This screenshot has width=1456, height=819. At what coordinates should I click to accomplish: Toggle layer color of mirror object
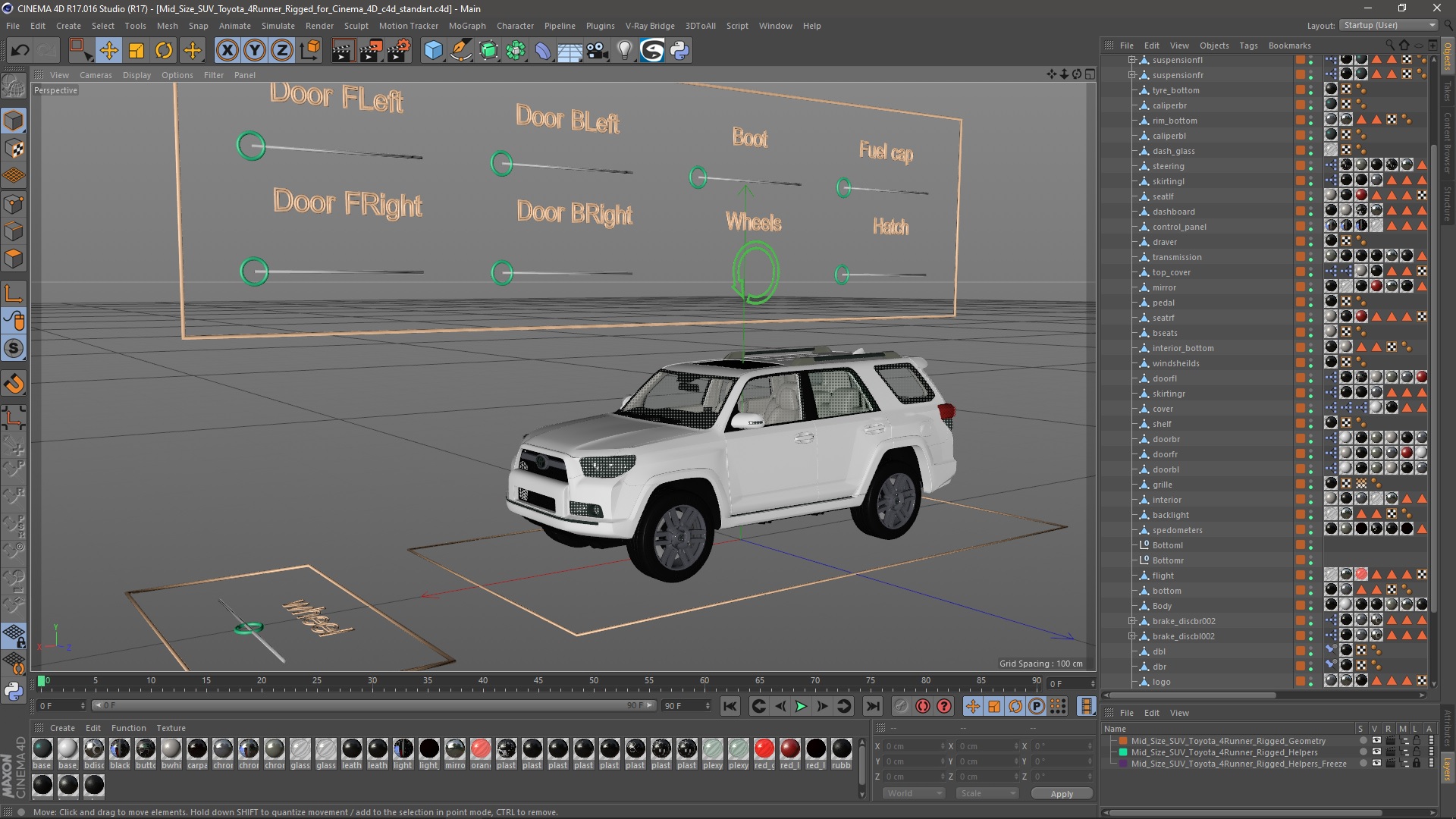1300,287
